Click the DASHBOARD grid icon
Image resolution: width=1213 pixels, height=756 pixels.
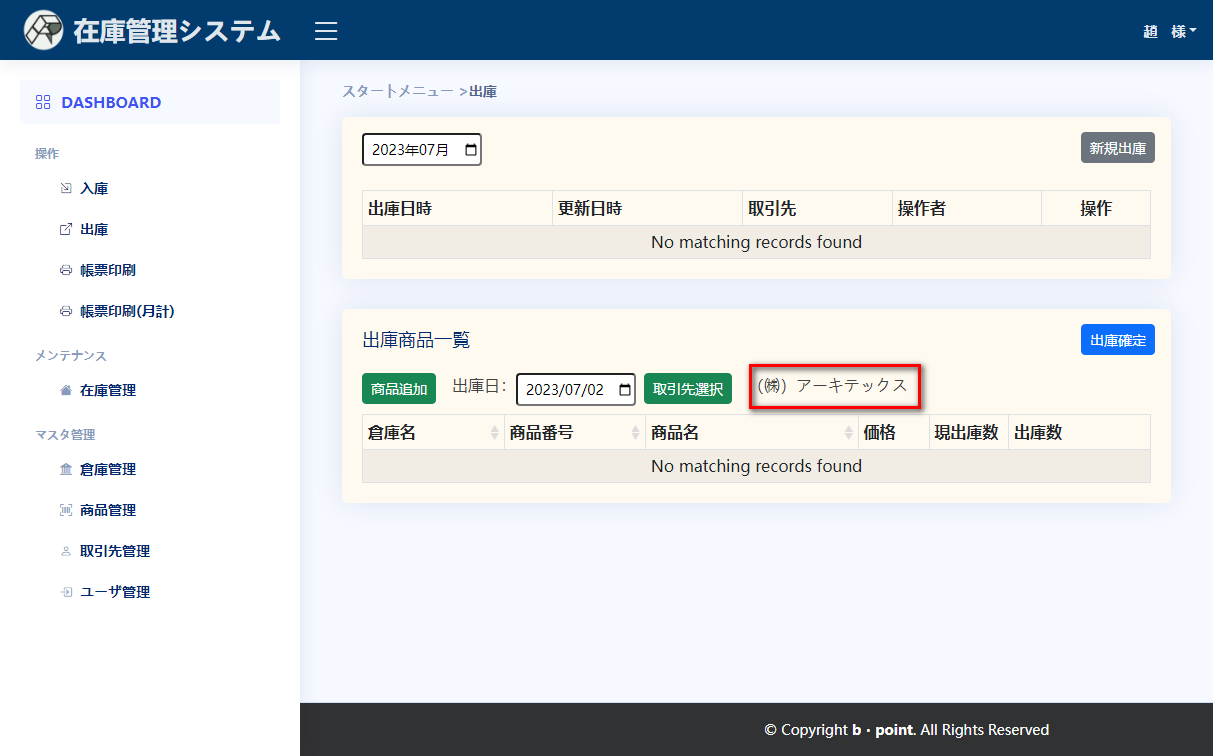click(43, 102)
